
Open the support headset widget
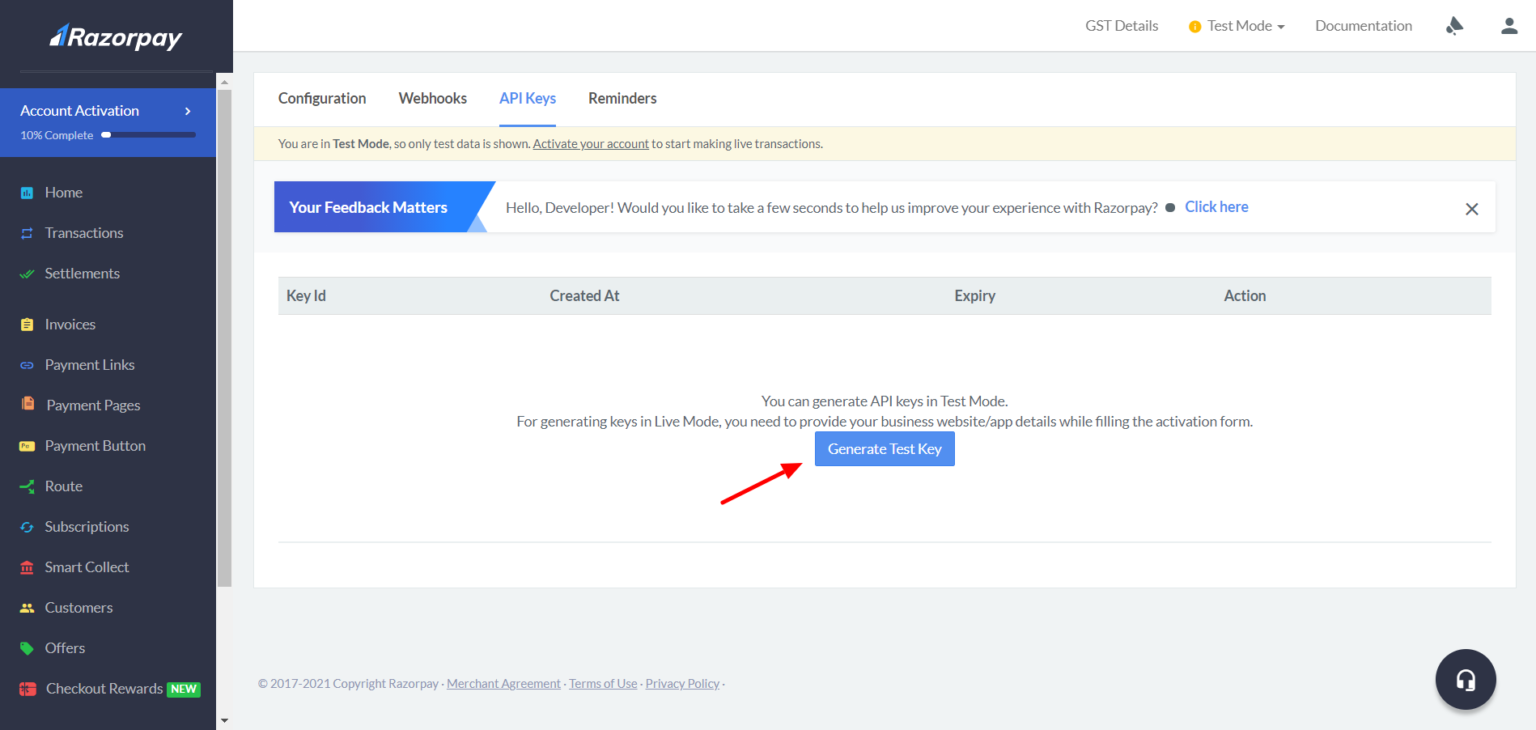(1465, 679)
